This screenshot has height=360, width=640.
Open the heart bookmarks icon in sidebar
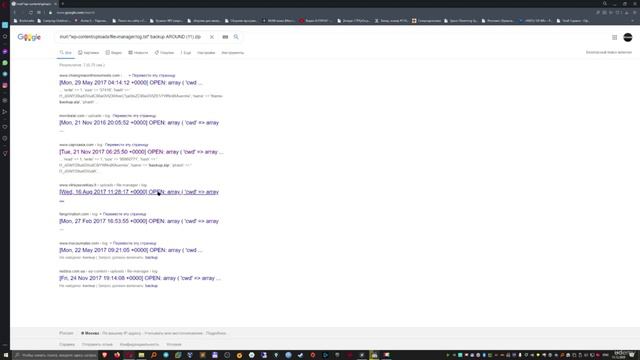(5, 127)
